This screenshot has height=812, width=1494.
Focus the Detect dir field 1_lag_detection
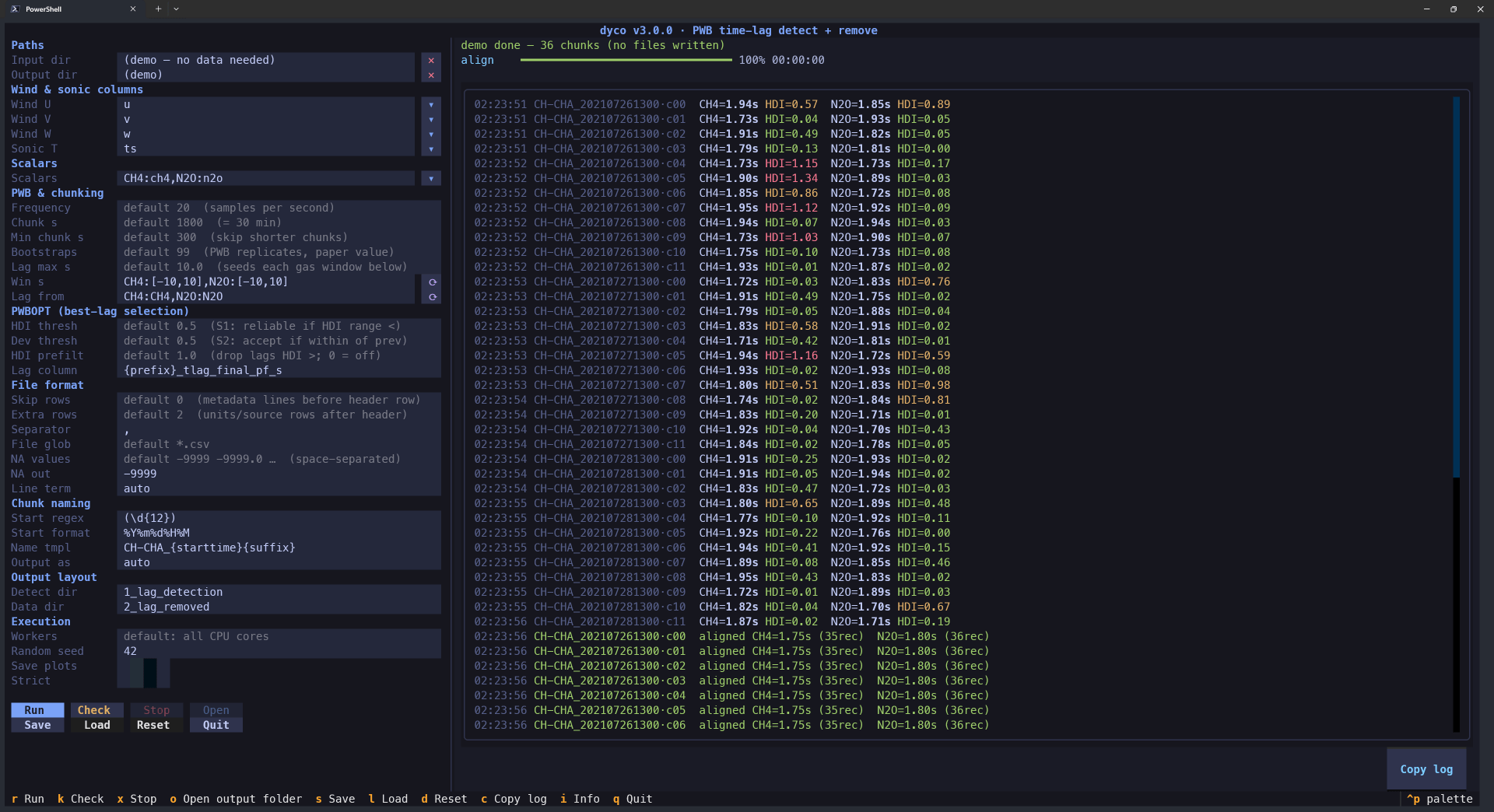279,592
